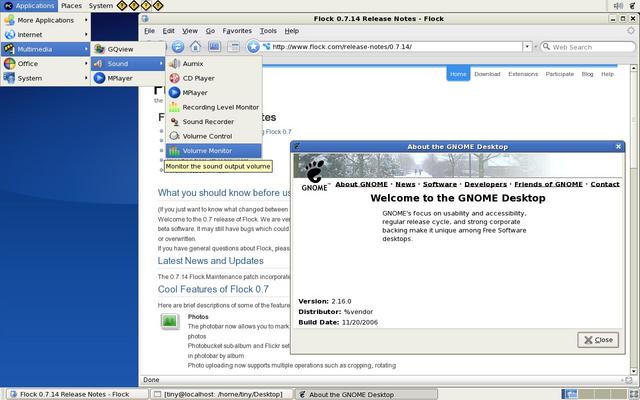
Task: Open GQview image viewer
Action: click(128, 49)
